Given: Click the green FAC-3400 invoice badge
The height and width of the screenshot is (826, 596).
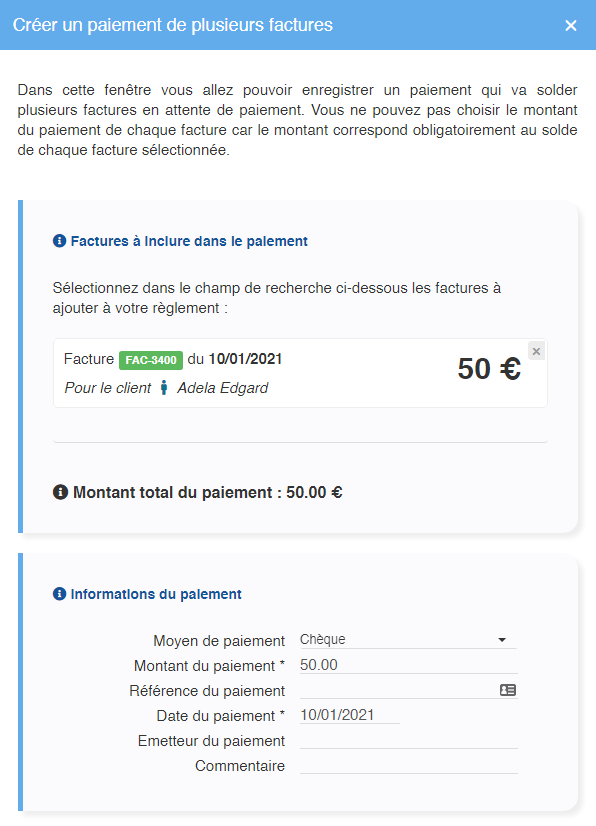Looking at the screenshot, I should tap(151, 360).
